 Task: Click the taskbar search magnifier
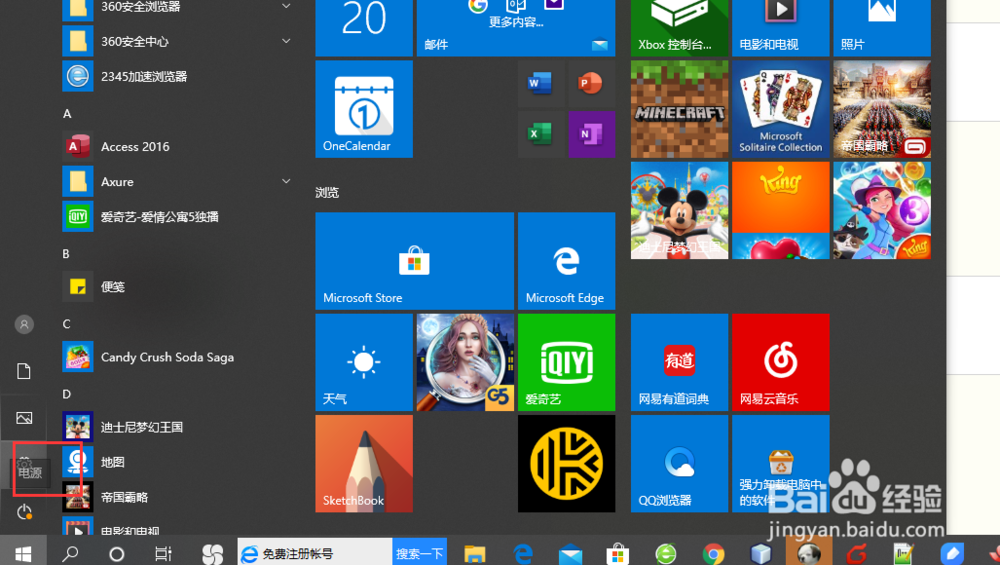70,553
